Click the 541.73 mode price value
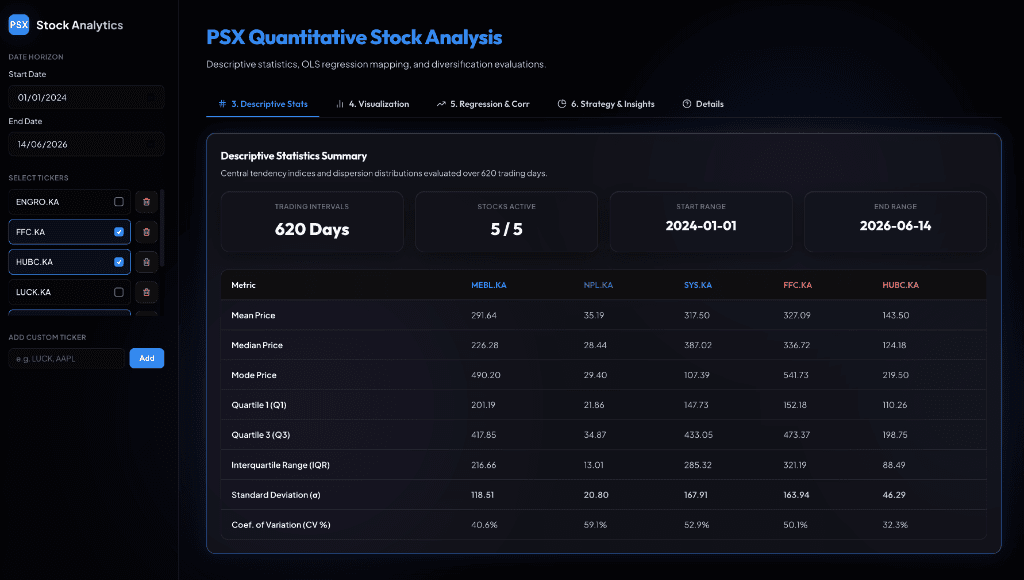The height and width of the screenshot is (580, 1024). coord(796,376)
